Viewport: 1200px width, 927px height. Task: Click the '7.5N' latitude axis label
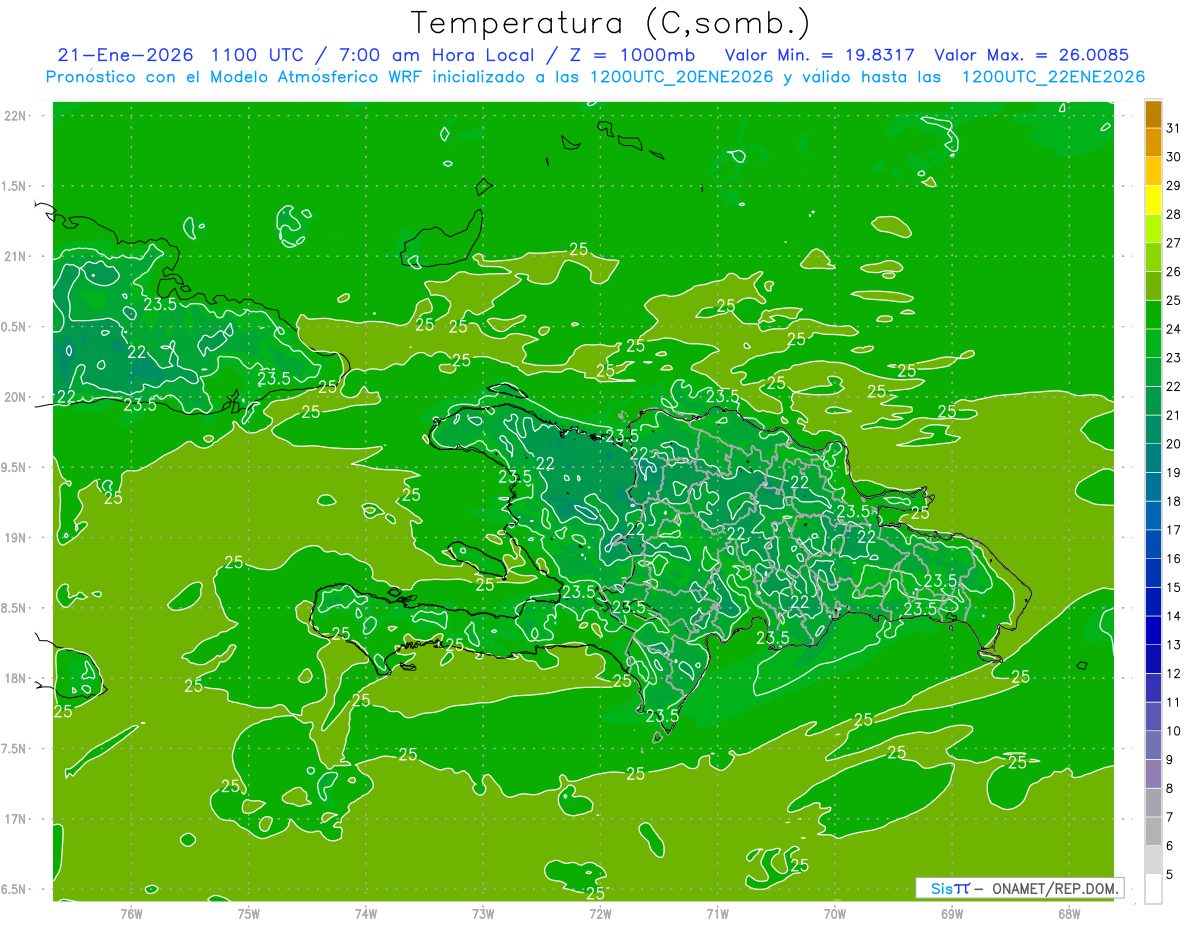[x=15, y=749]
